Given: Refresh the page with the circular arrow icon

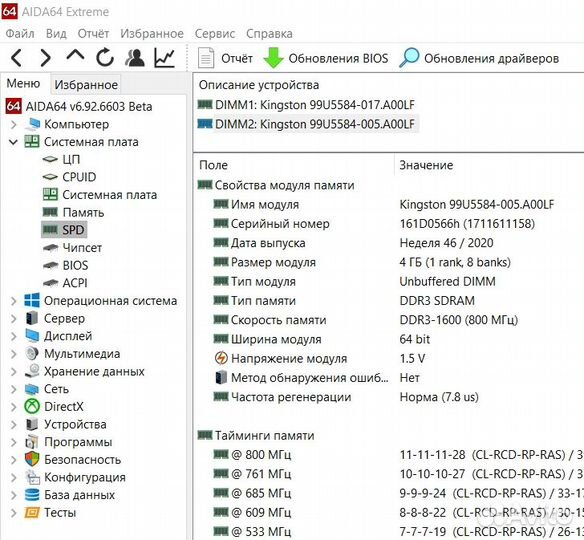Looking at the screenshot, I should pyautogui.click(x=105, y=58).
